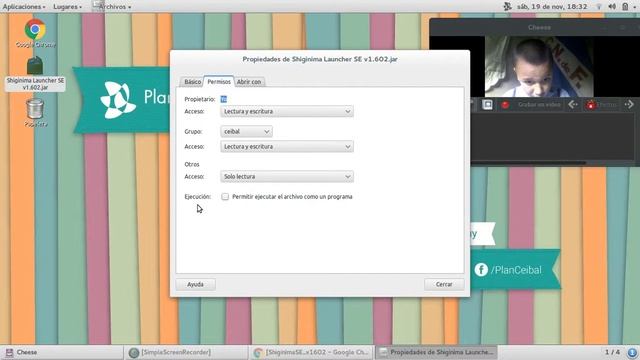640x360 pixels.
Task: Switch to SimpleScreenRecorder in the taskbar
Action: pyautogui.click(x=187, y=352)
